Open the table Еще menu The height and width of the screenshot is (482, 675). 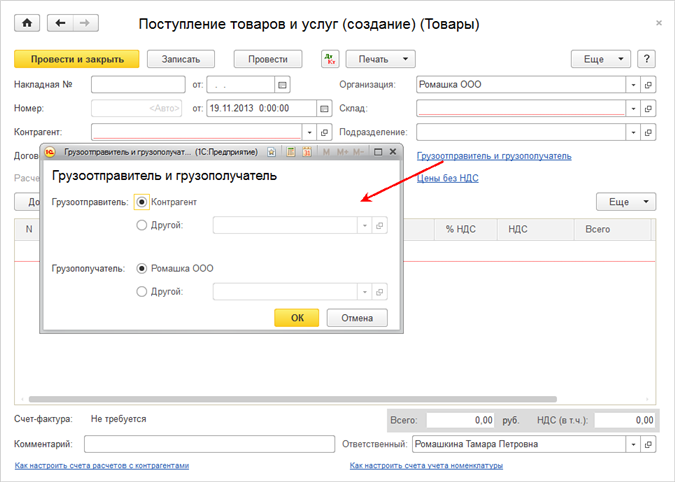(x=626, y=202)
